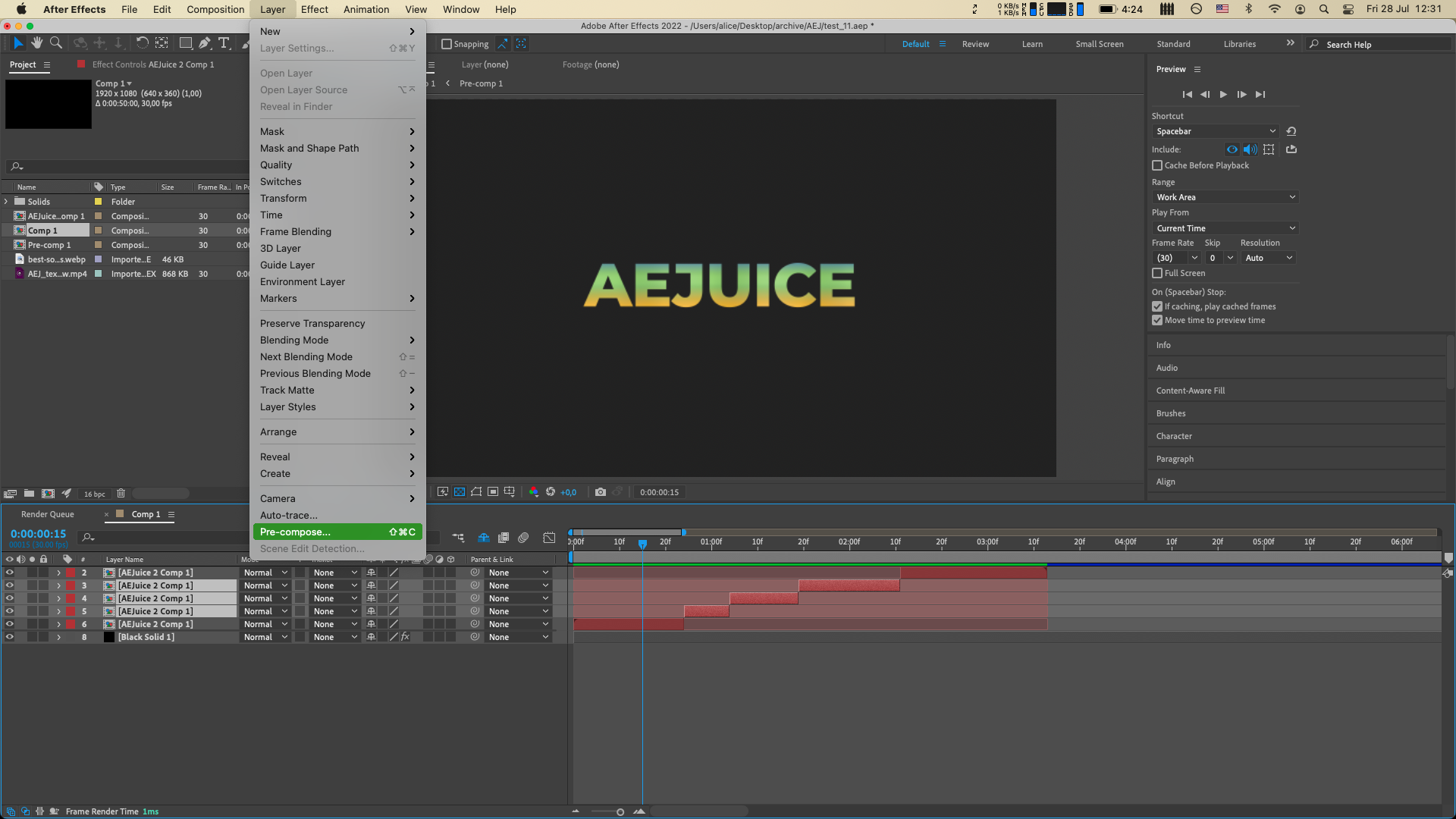Select the Type tool
The image size is (1456, 819).
224,43
